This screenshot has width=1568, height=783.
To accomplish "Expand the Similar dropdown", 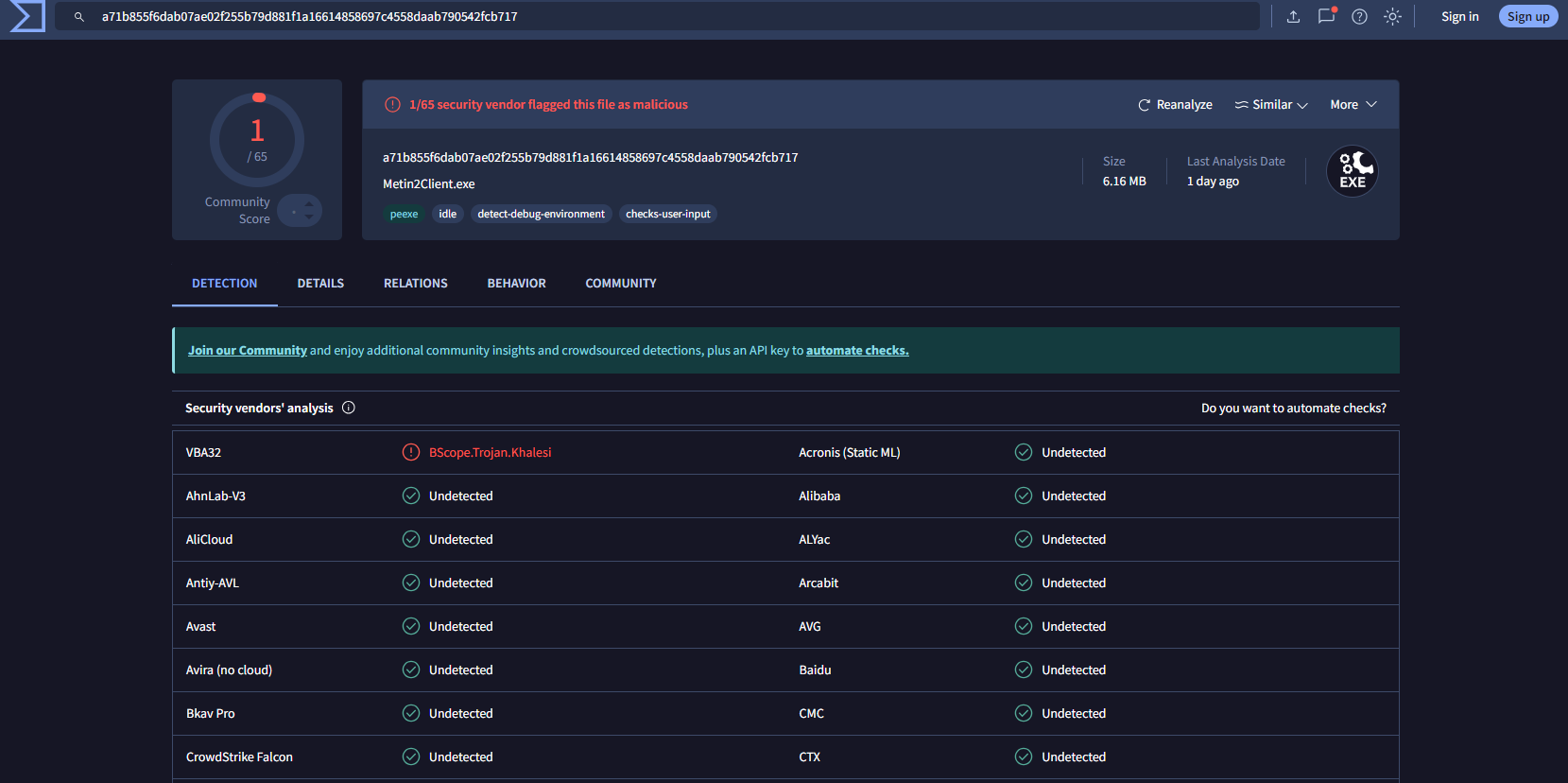I will pyautogui.click(x=1271, y=105).
